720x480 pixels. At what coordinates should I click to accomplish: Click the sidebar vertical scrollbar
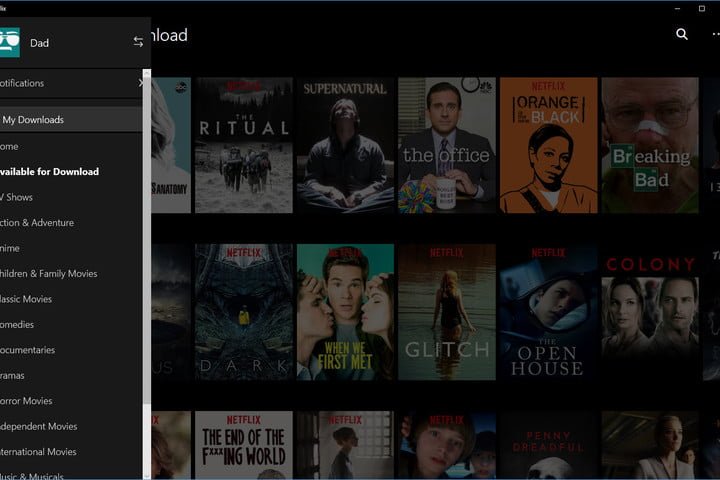146,241
